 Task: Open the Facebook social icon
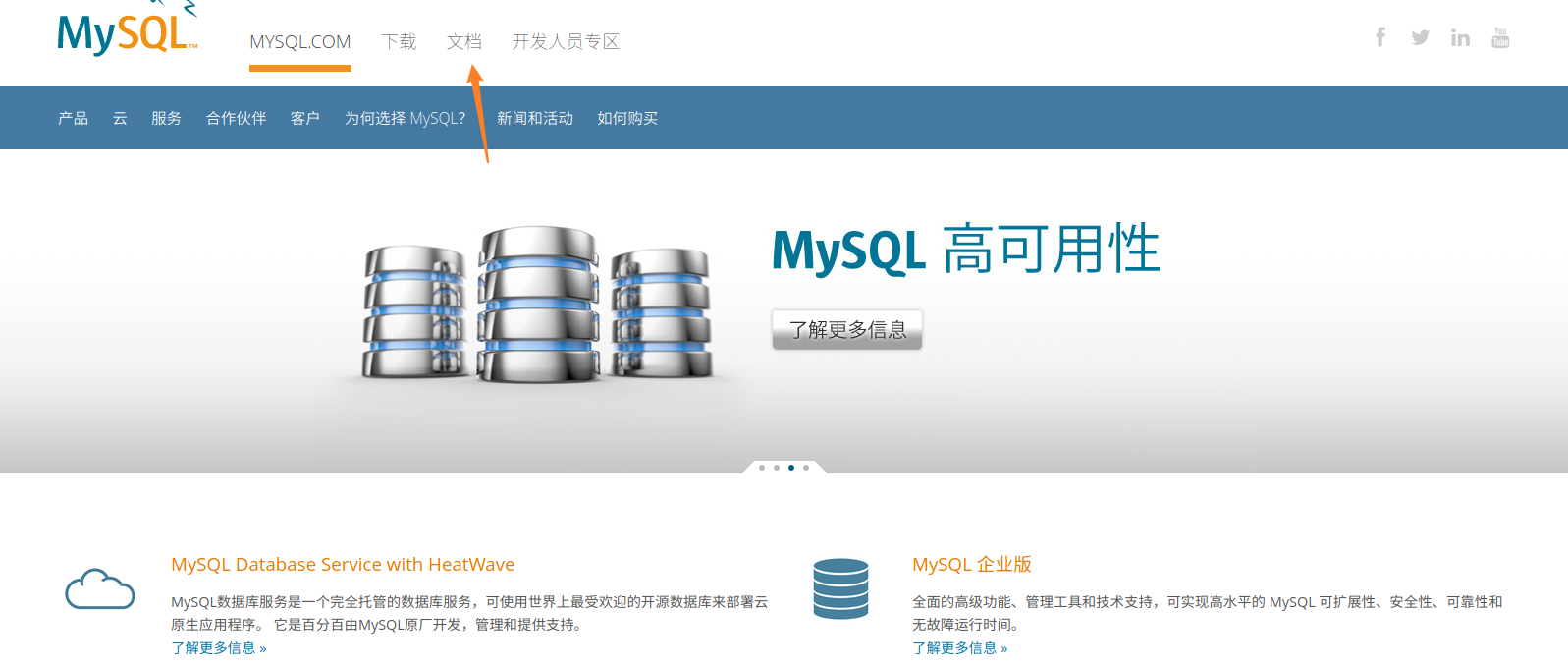[x=1380, y=37]
